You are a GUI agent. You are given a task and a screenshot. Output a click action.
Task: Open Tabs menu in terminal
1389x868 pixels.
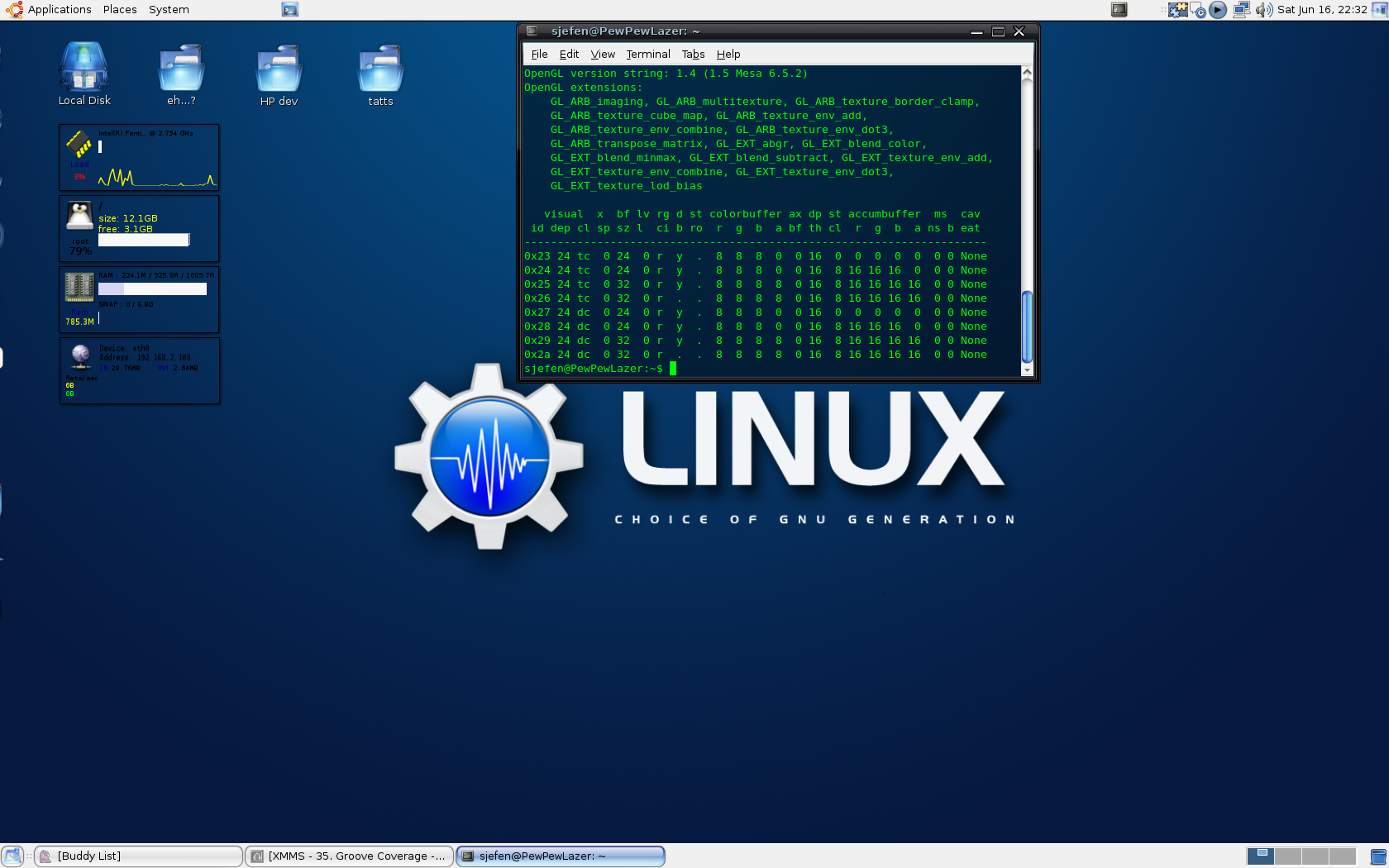693,55
